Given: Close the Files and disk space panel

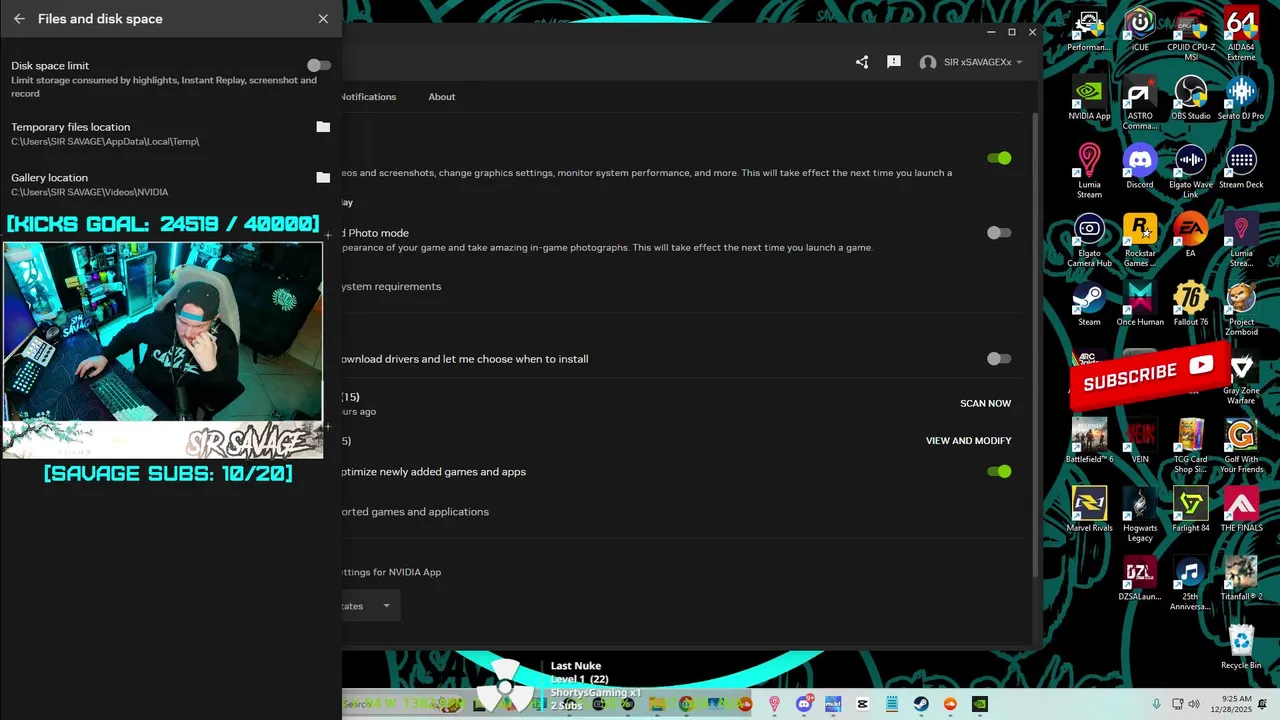Looking at the screenshot, I should [x=323, y=19].
